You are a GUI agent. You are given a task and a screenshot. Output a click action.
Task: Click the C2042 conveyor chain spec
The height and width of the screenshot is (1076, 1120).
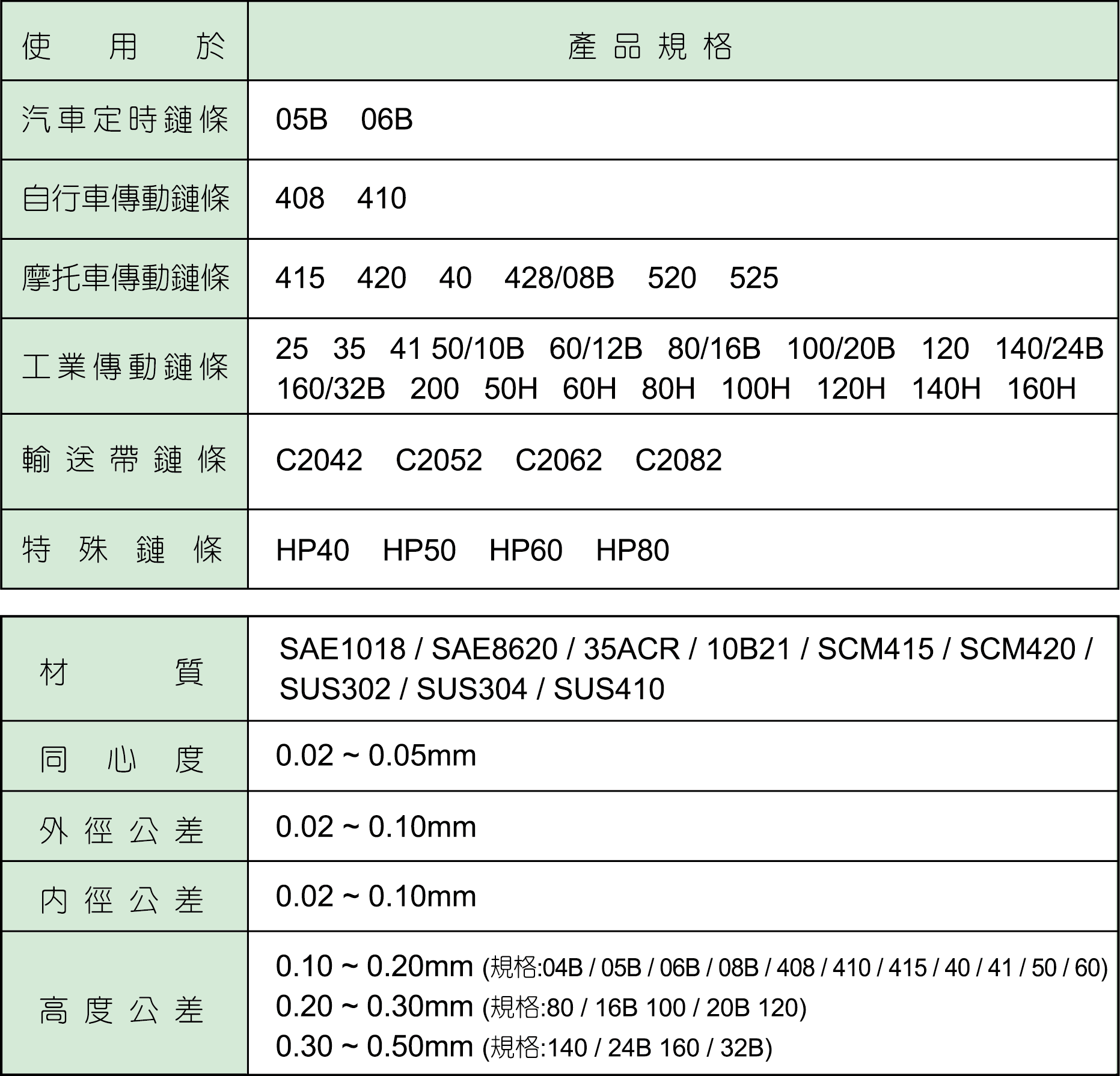click(319, 460)
